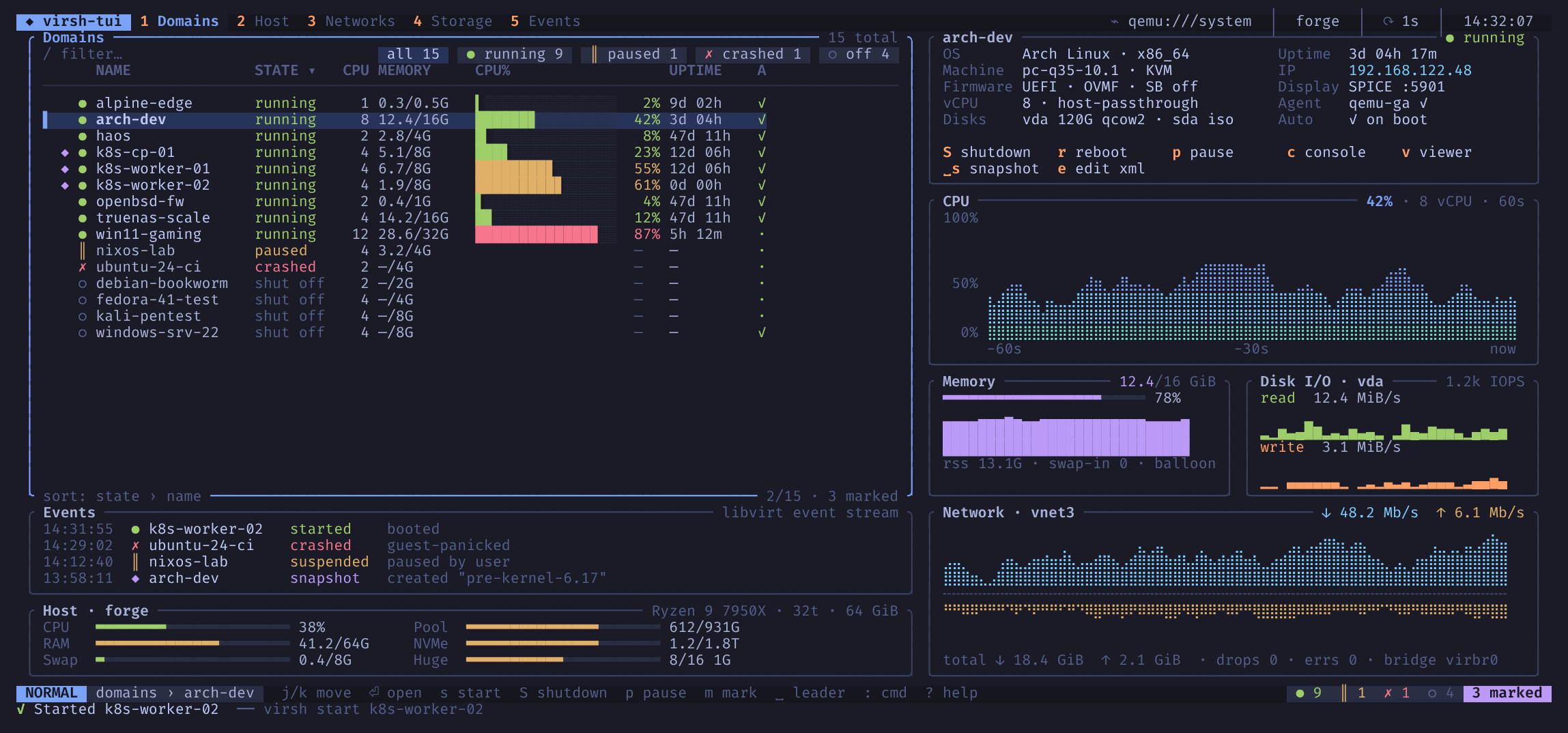Switch to the Host tab

tap(263, 21)
